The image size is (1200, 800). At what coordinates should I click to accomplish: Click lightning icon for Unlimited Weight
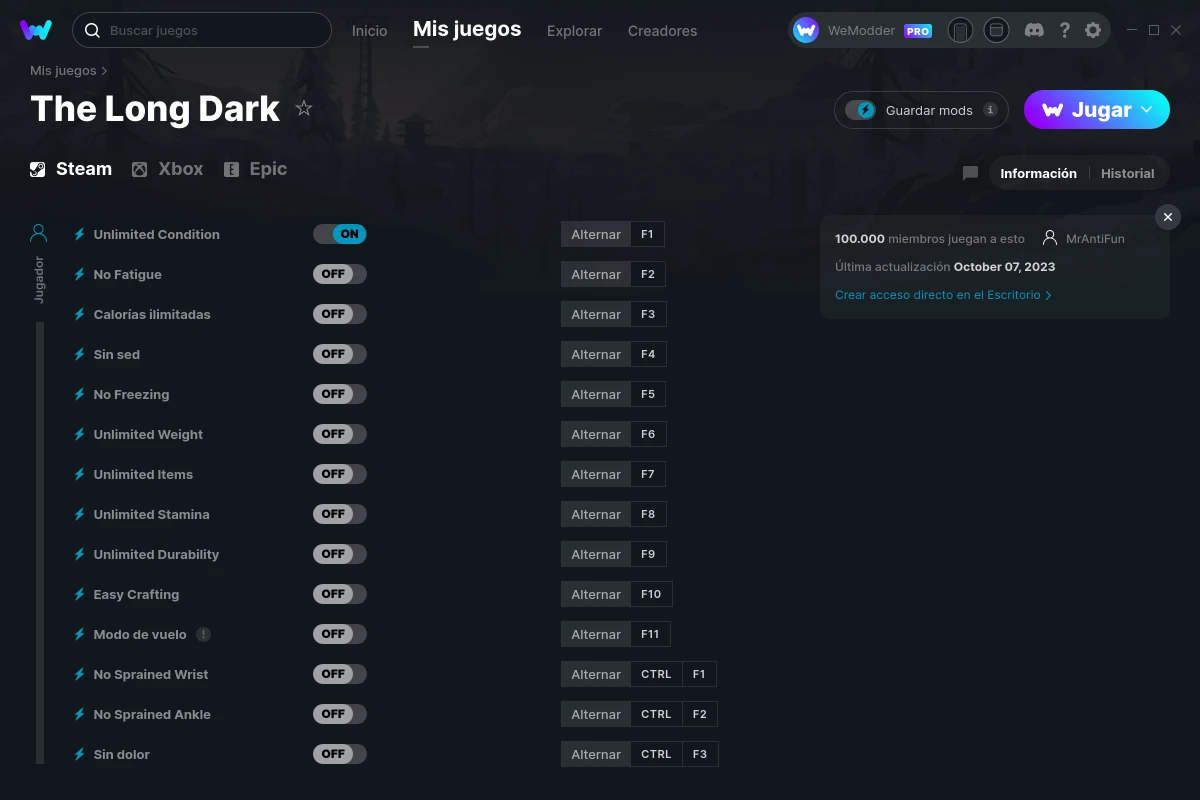tap(79, 434)
